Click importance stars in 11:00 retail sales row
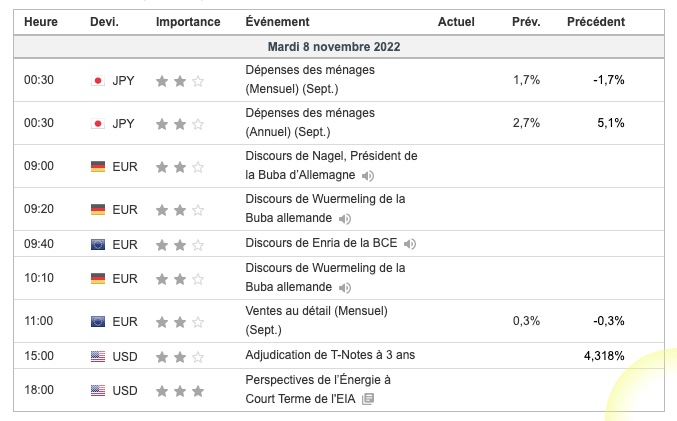 click(180, 322)
